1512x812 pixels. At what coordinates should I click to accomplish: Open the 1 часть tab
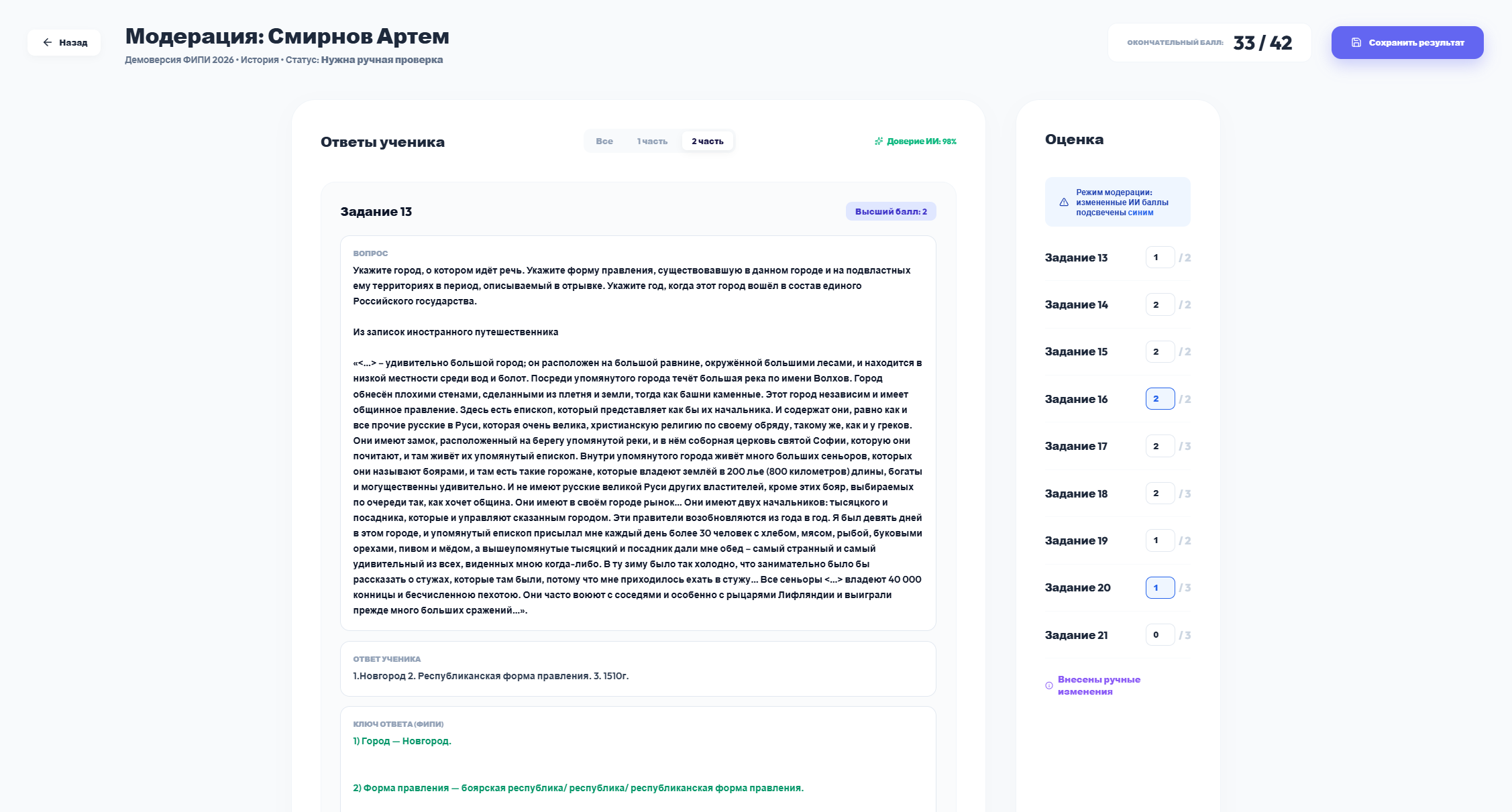pyautogui.click(x=652, y=141)
